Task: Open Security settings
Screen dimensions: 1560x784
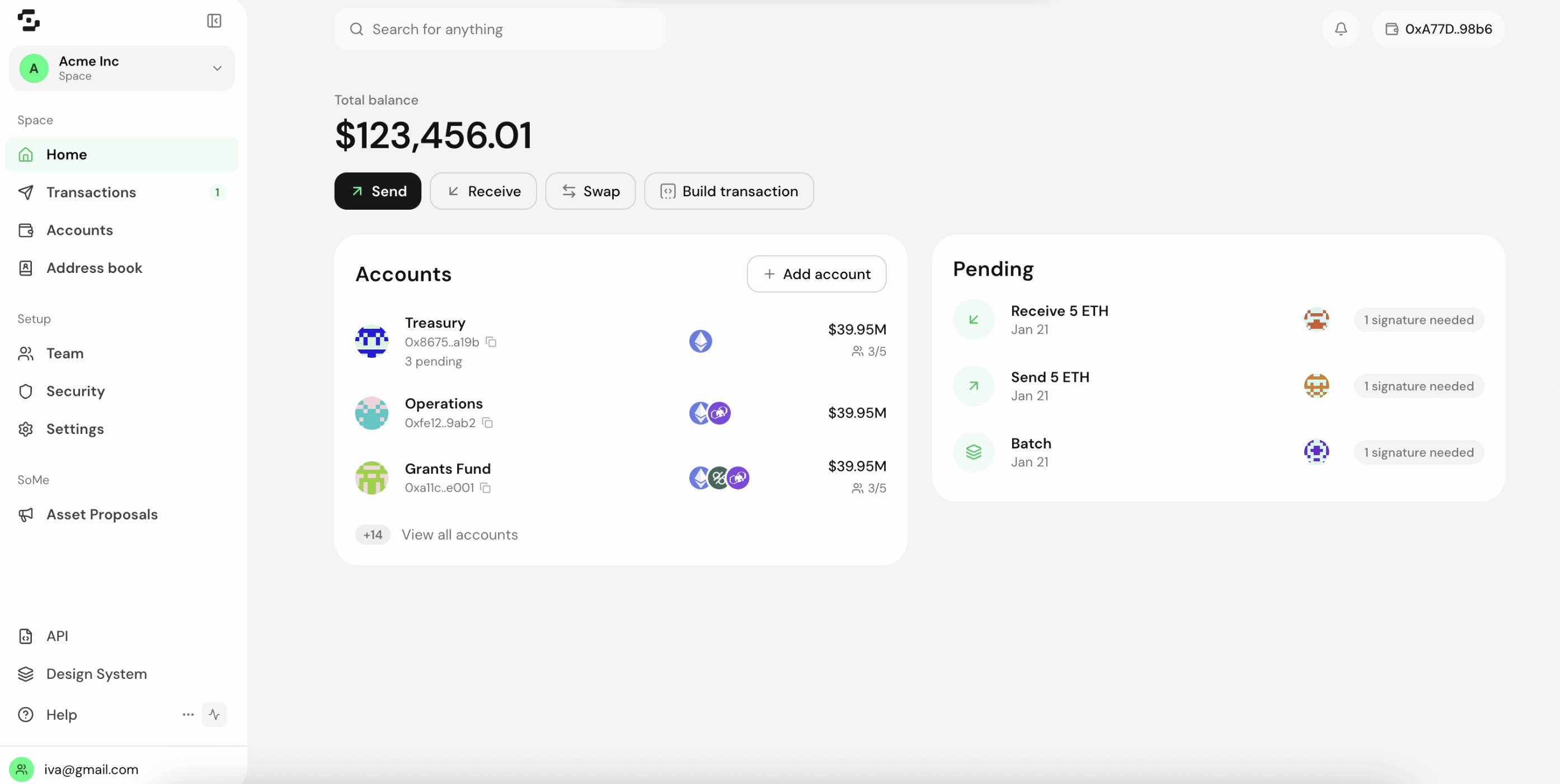Action: (122, 391)
